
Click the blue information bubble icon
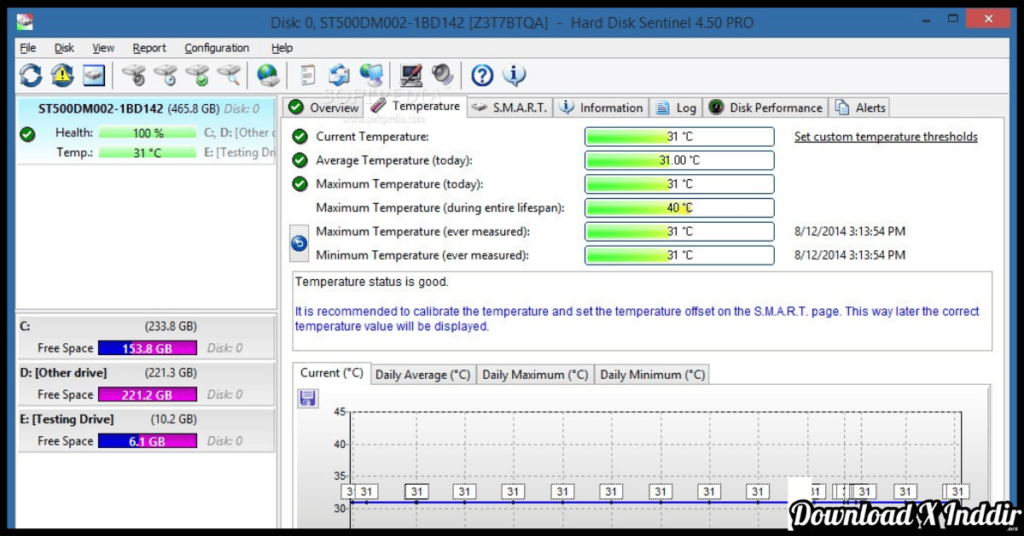point(514,75)
